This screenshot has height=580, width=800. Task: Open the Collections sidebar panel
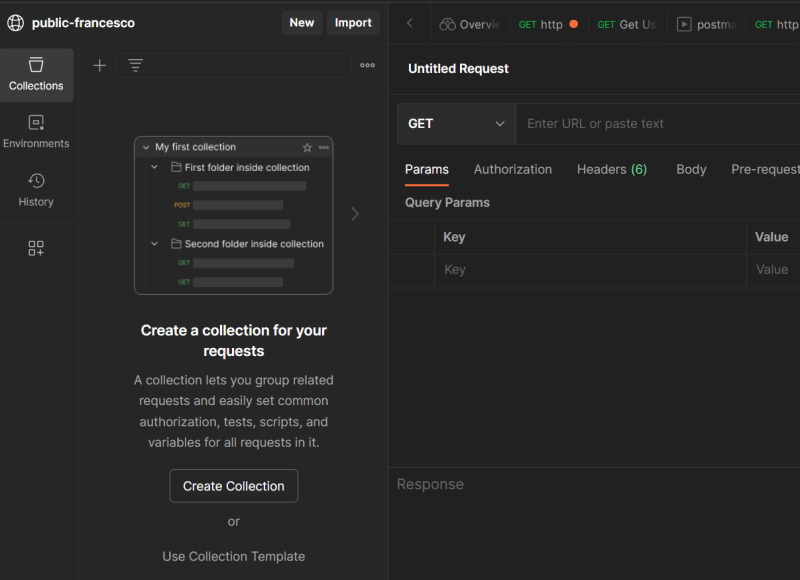[x=36, y=74]
